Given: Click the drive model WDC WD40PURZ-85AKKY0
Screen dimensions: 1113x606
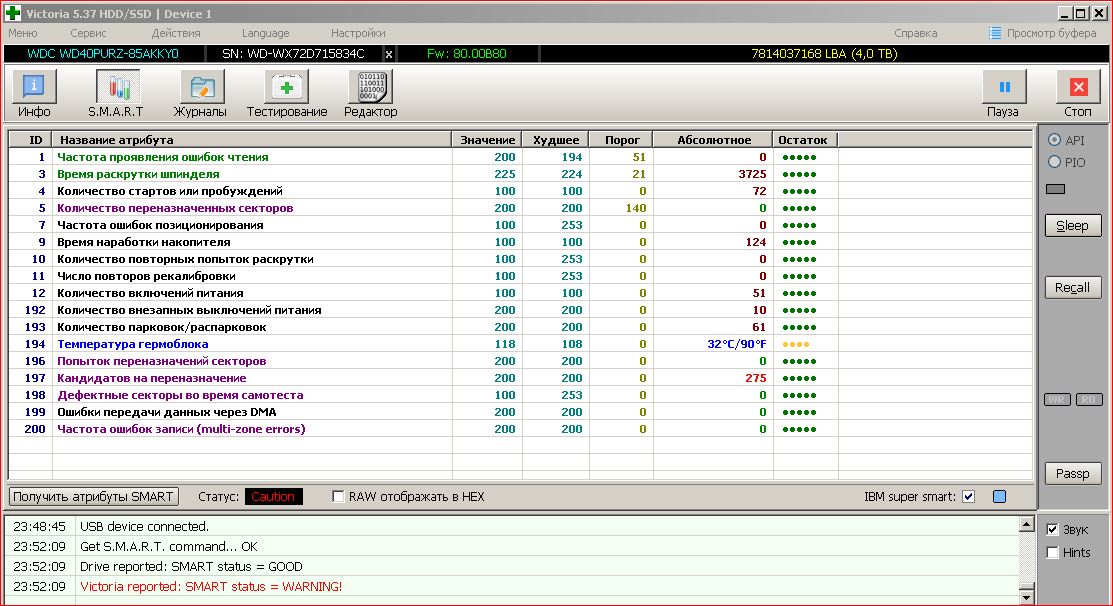Looking at the screenshot, I should pos(103,54).
